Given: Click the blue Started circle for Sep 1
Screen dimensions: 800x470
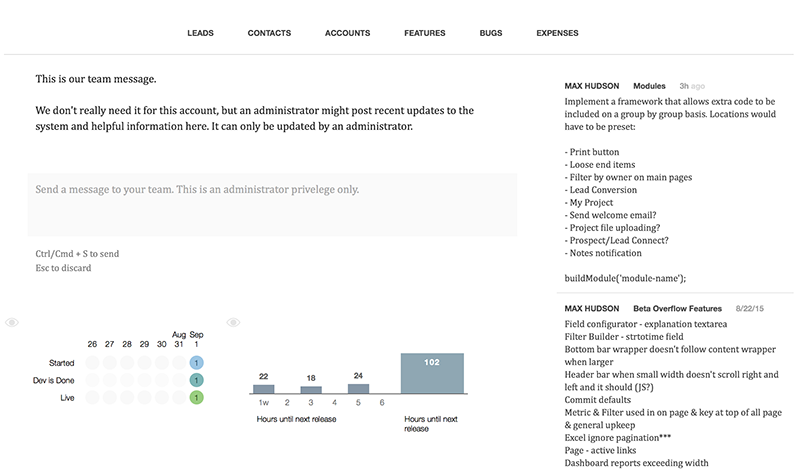Looking at the screenshot, I should (x=196, y=363).
